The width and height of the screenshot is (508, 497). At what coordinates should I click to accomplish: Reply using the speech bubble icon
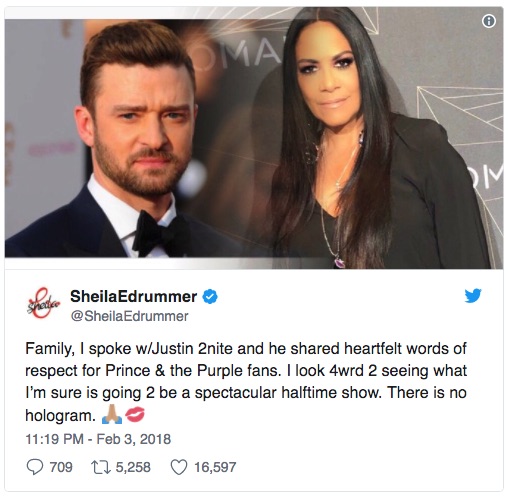tap(35, 467)
